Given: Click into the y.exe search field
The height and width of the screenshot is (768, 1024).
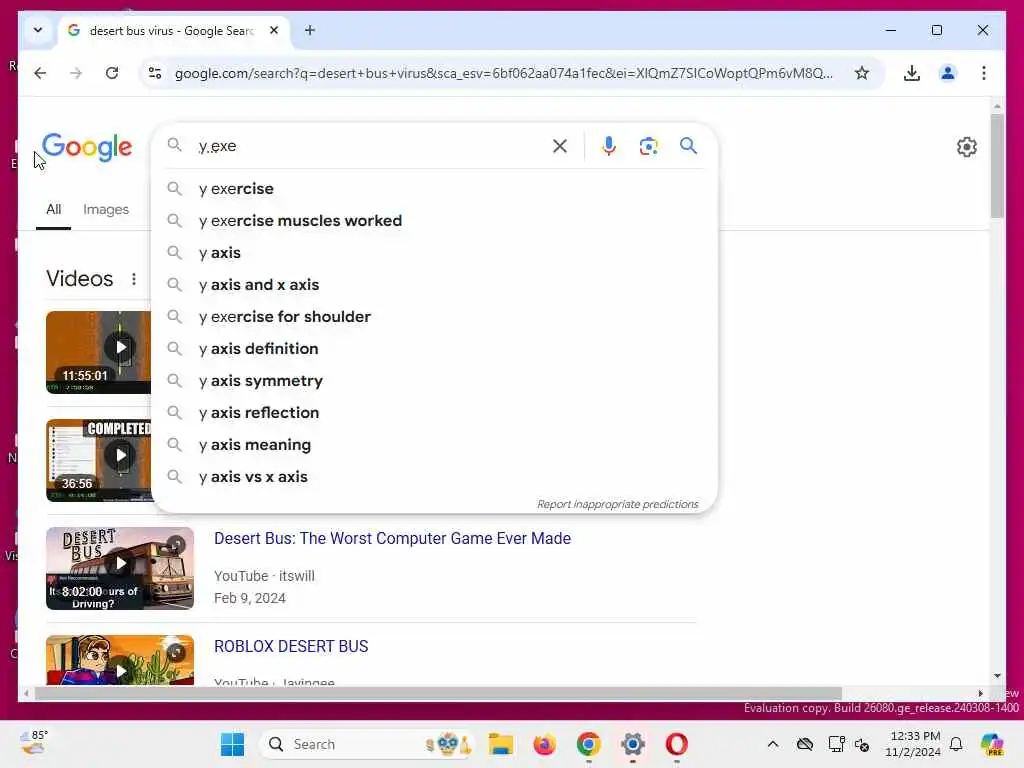Looking at the screenshot, I should pyautogui.click(x=369, y=146).
